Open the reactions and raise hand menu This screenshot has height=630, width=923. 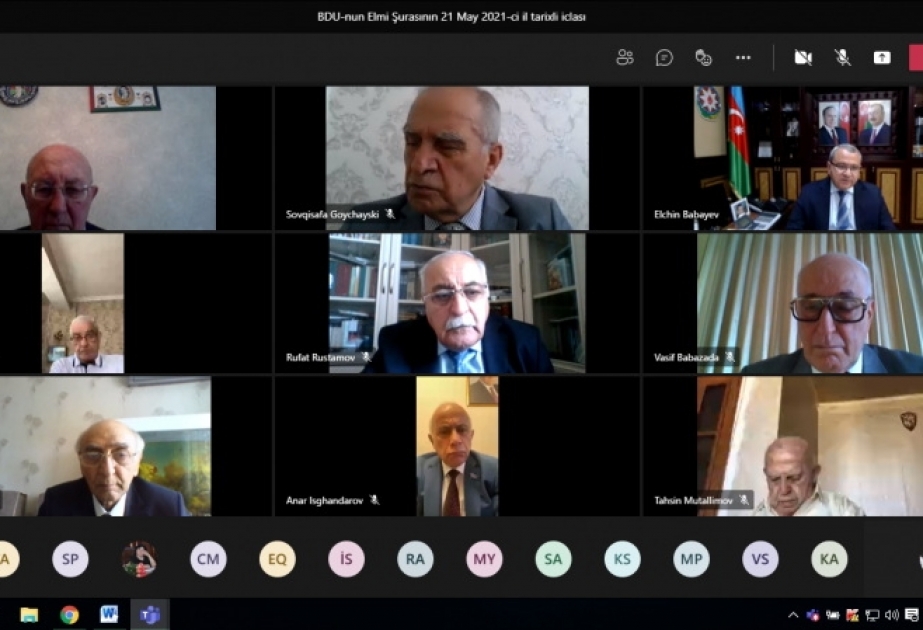(x=703, y=58)
